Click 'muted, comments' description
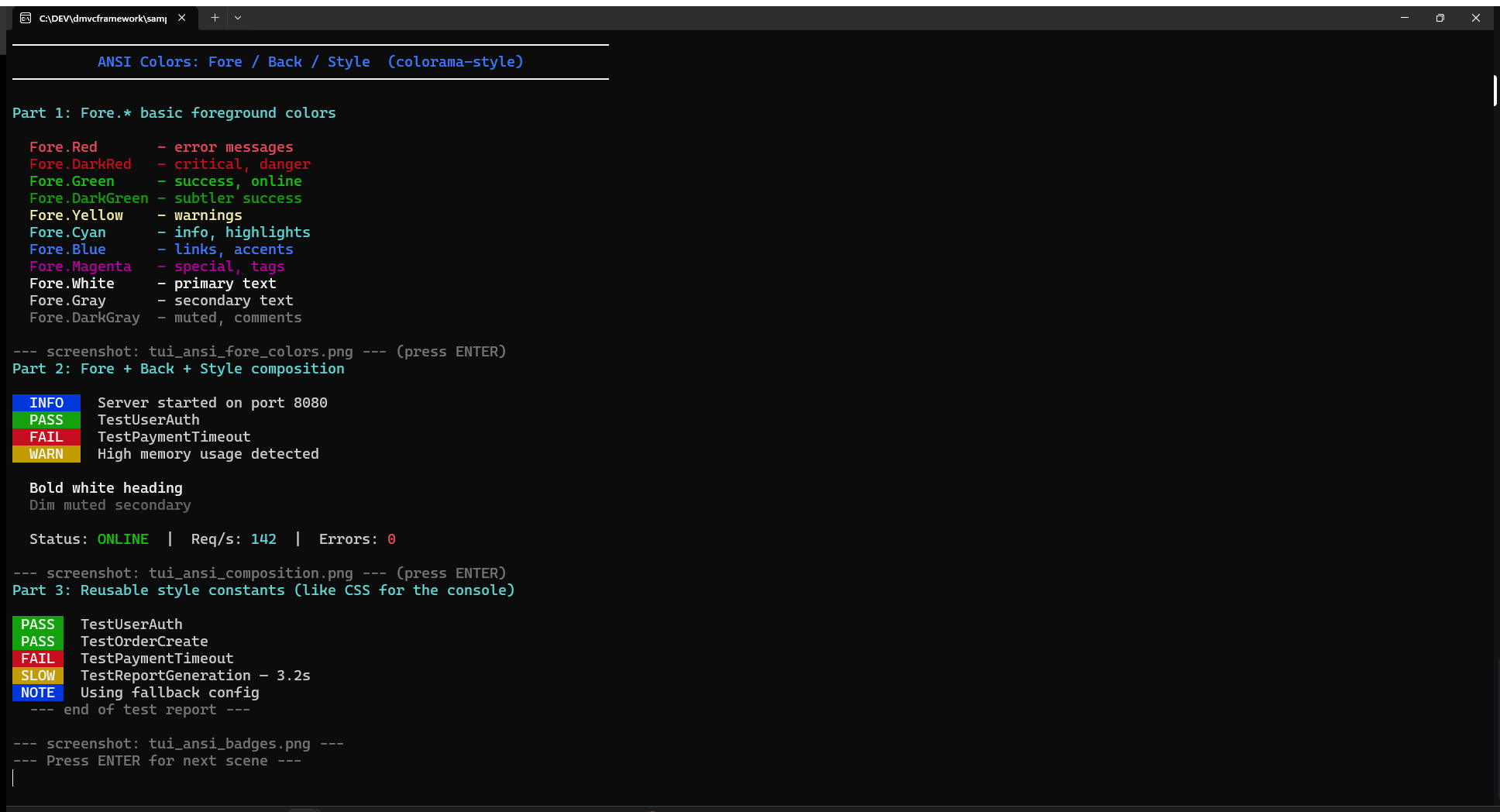The image size is (1500, 812). coord(238,318)
